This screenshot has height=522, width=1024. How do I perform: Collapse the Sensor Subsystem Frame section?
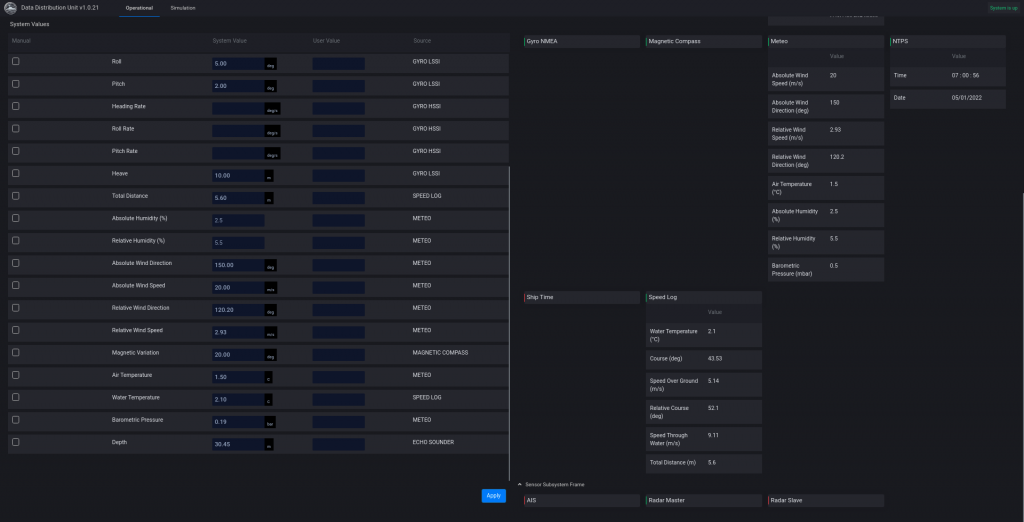click(520, 484)
